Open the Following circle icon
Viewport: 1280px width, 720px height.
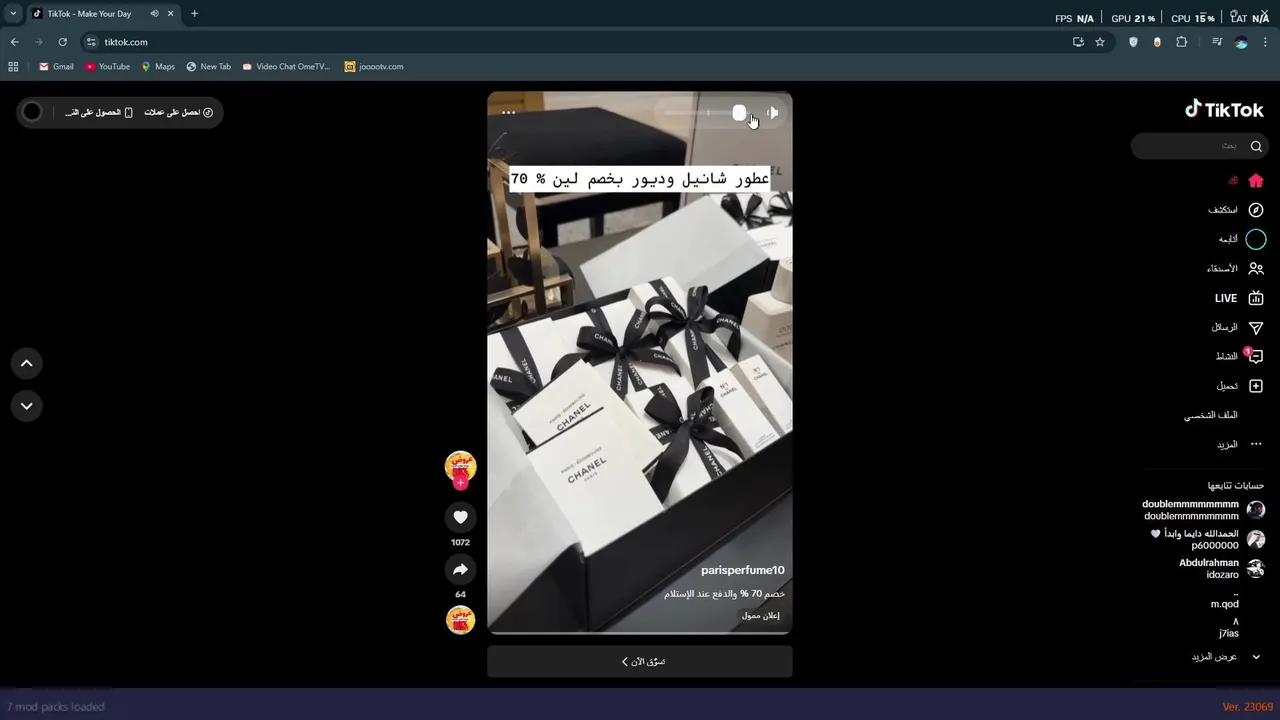tap(1256, 239)
